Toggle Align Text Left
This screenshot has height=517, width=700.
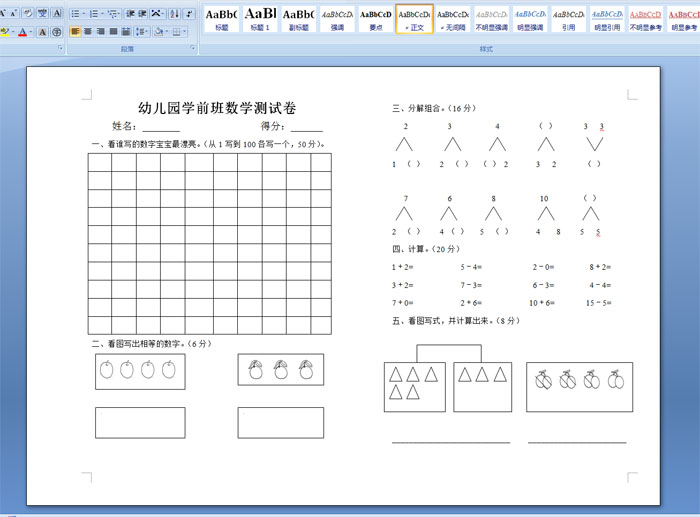point(75,32)
